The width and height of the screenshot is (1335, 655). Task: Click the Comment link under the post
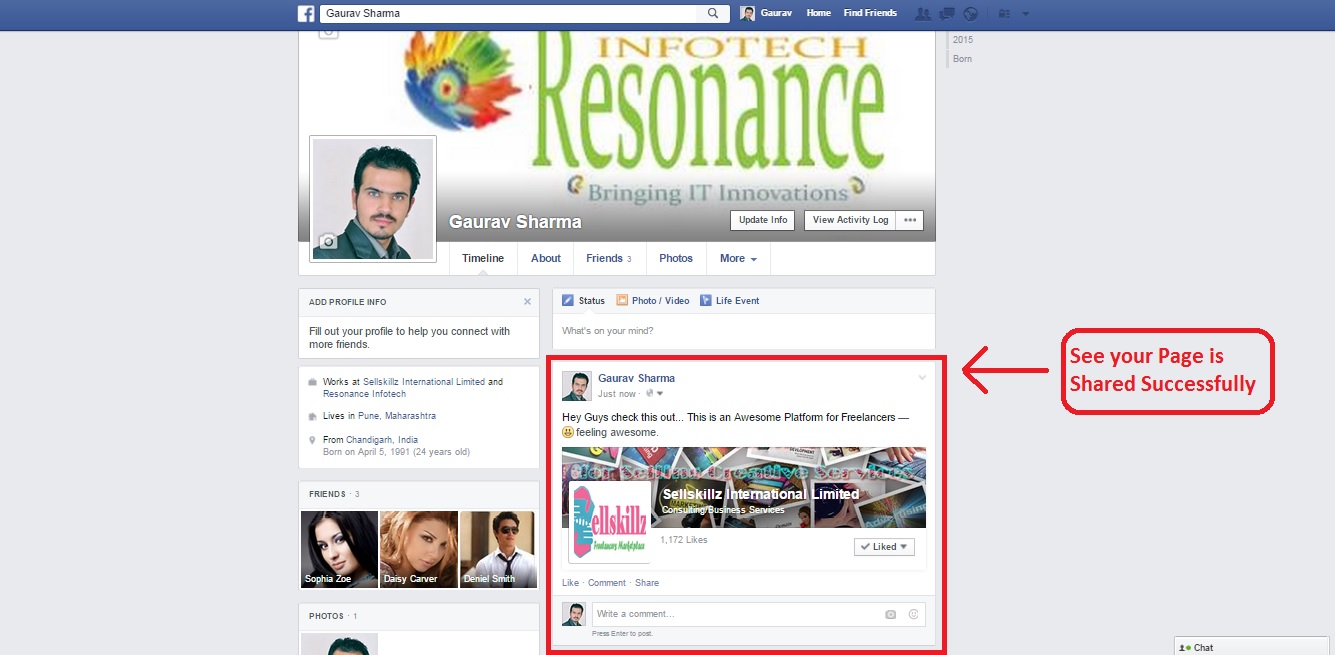tap(607, 583)
